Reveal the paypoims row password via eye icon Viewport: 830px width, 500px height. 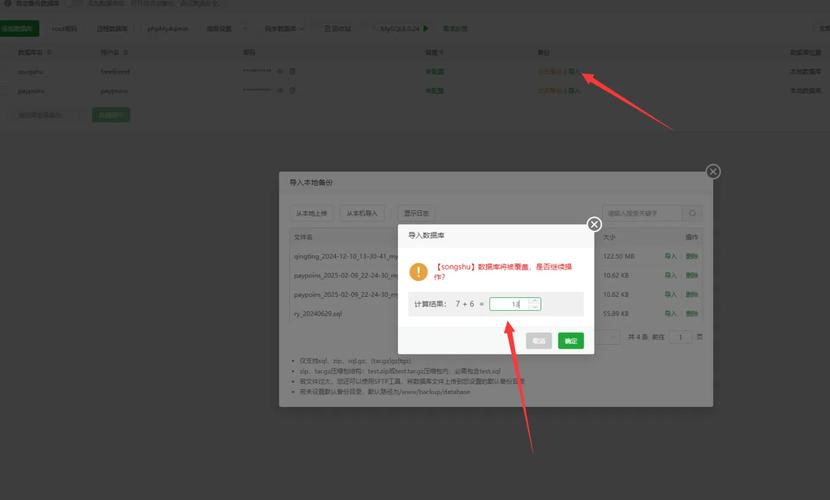pos(280,90)
